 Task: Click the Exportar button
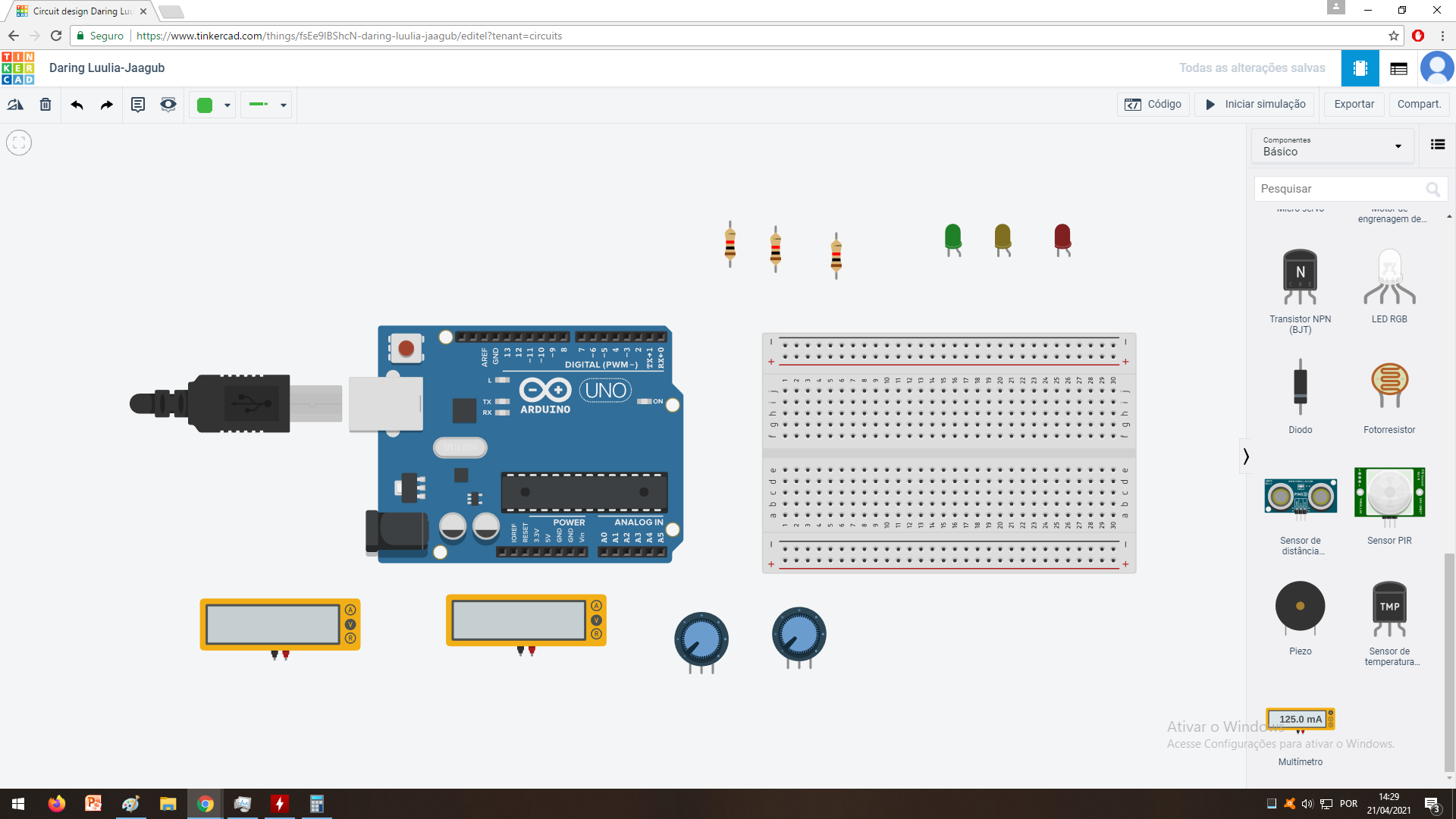pos(1354,104)
